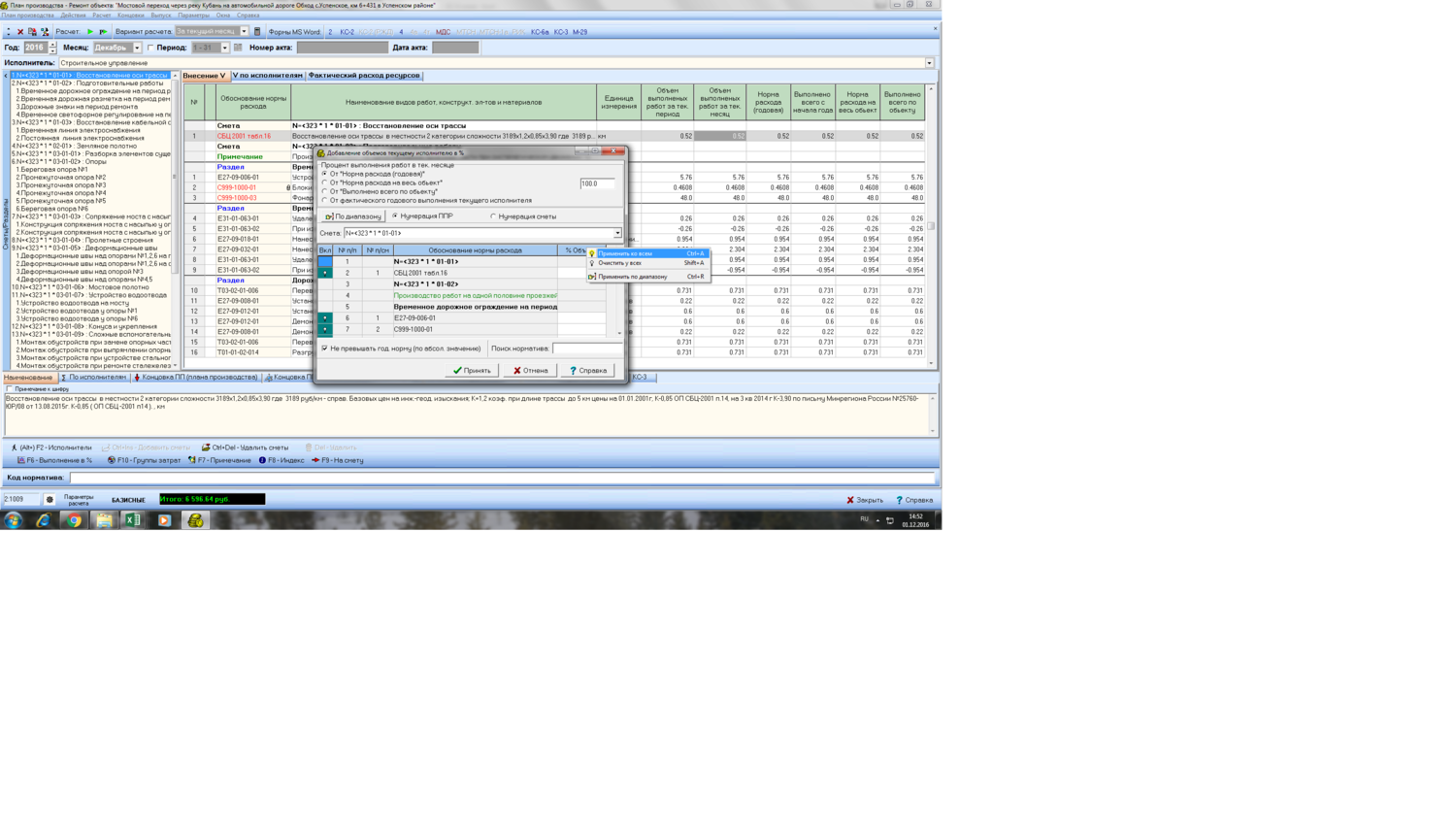The width and height of the screenshot is (1456, 830).
Task: Open the КС-2 Word form
Action: pyautogui.click(x=347, y=32)
